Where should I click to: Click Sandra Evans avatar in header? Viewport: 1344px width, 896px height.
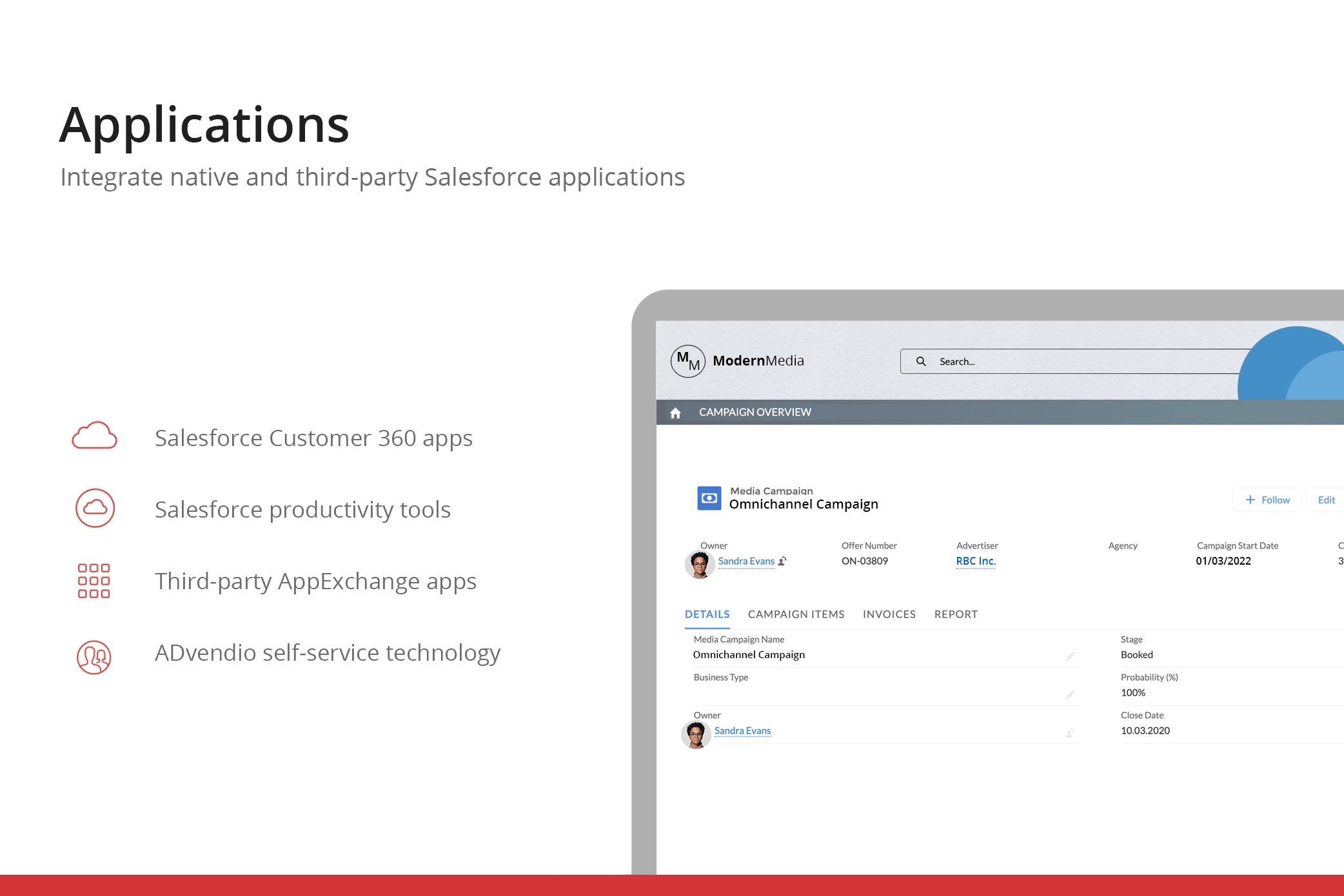699,564
